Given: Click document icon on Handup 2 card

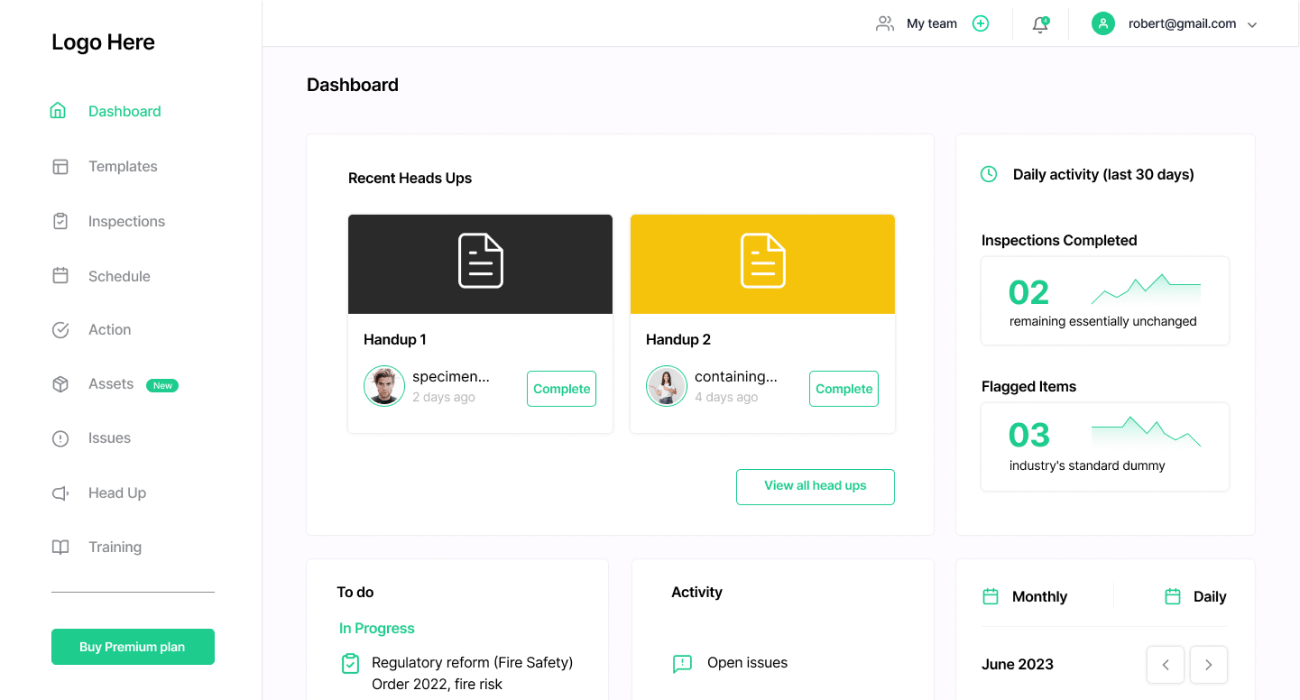Looking at the screenshot, I should click(763, 260).
